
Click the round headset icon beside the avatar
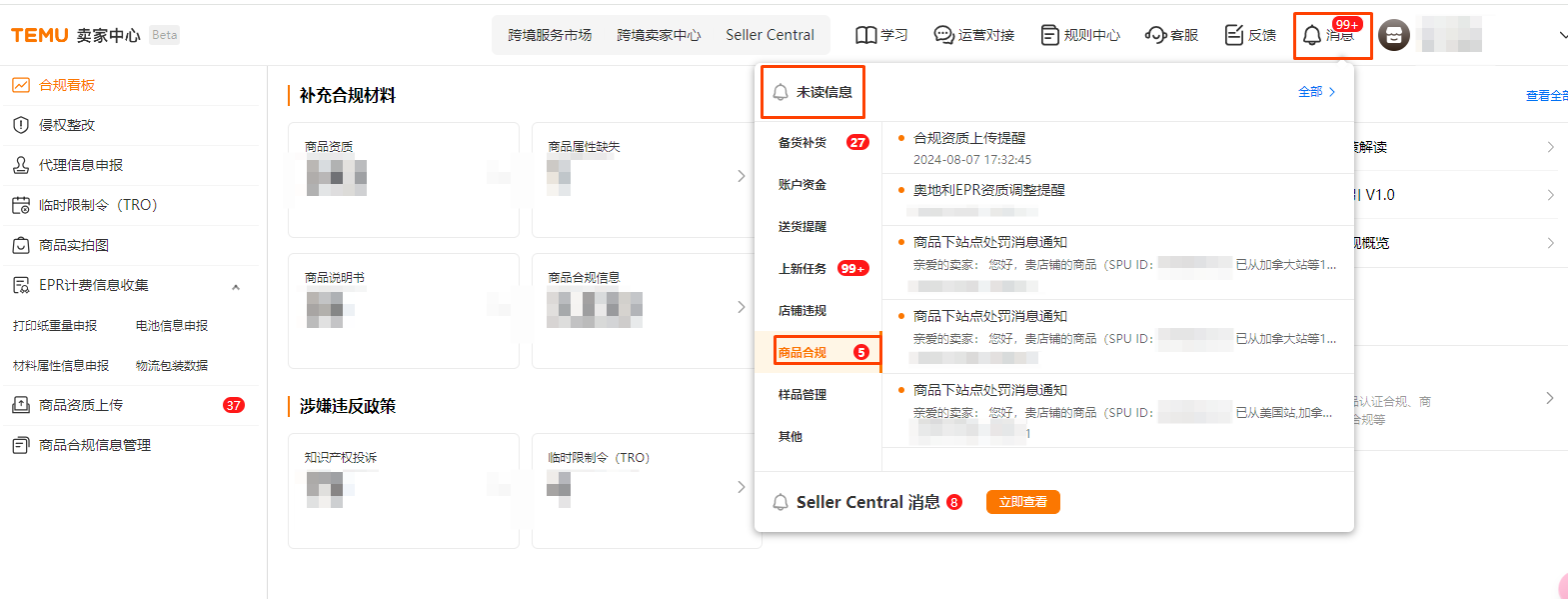(1393, 34)
